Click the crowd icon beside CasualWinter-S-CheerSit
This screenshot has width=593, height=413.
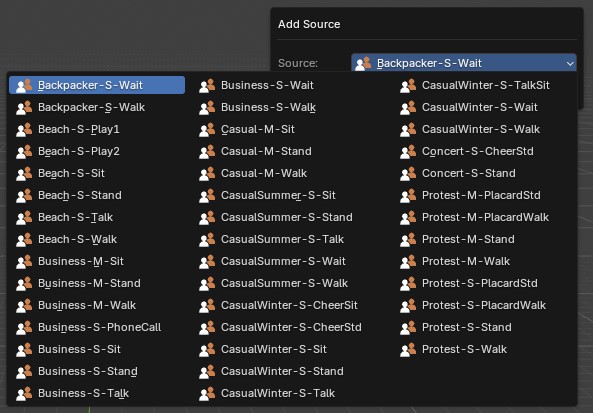point(207,305)
